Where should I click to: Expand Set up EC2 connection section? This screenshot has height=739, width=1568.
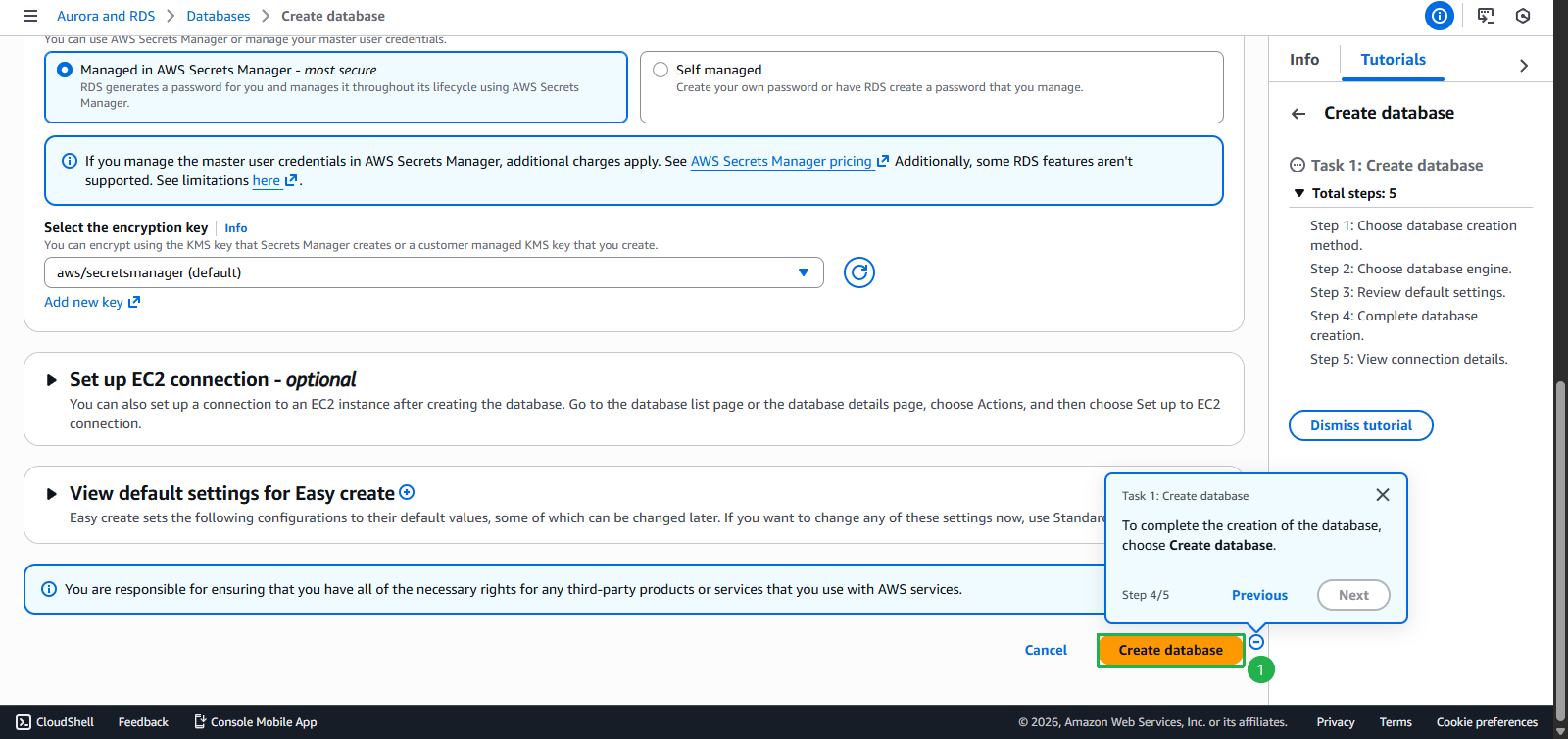point(52,380)
